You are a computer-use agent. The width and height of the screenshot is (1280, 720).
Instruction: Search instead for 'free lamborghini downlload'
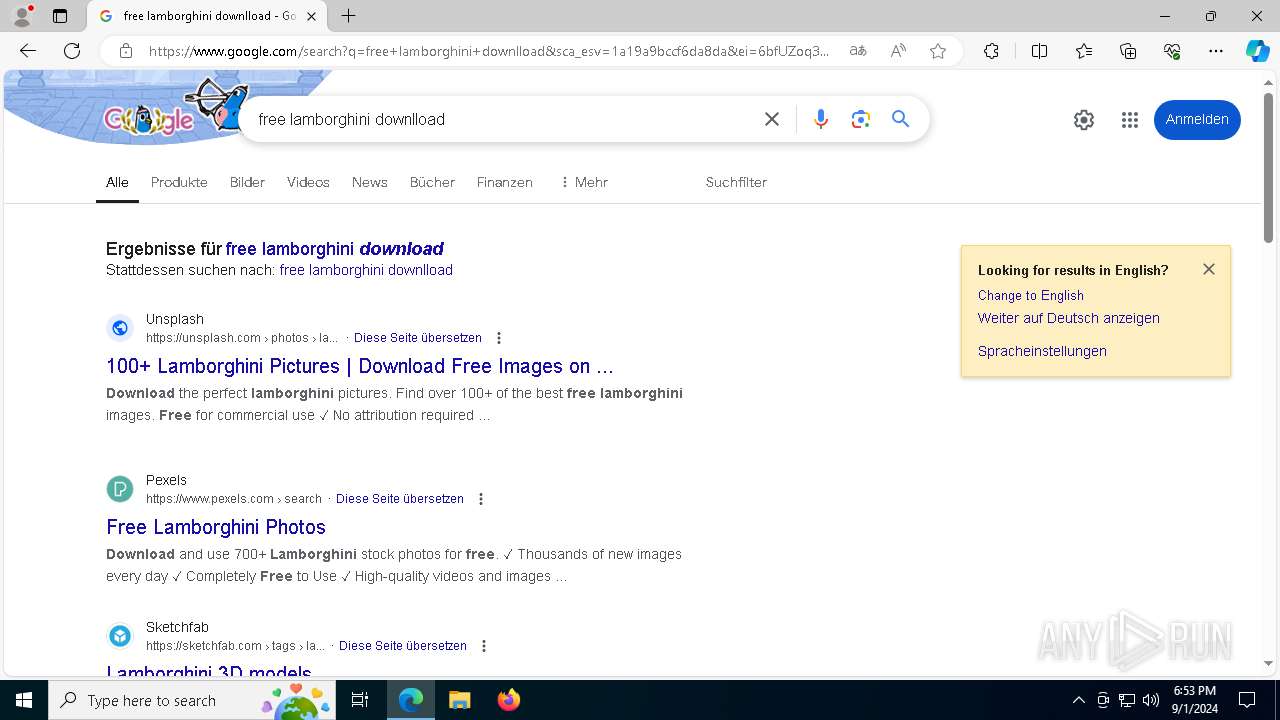pos(366,270)
